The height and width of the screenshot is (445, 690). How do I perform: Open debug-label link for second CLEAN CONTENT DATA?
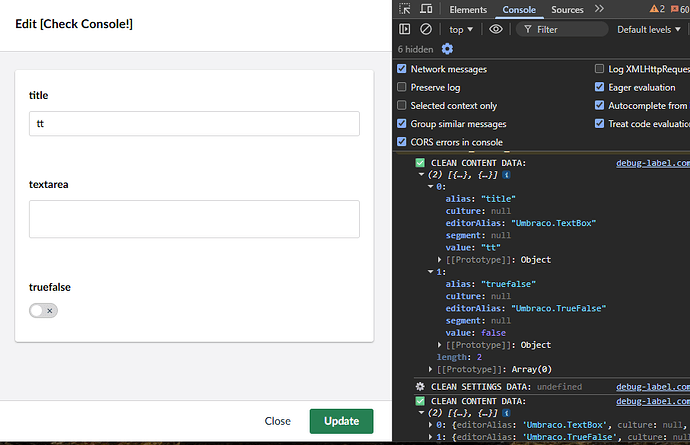[x=653, y=401]
